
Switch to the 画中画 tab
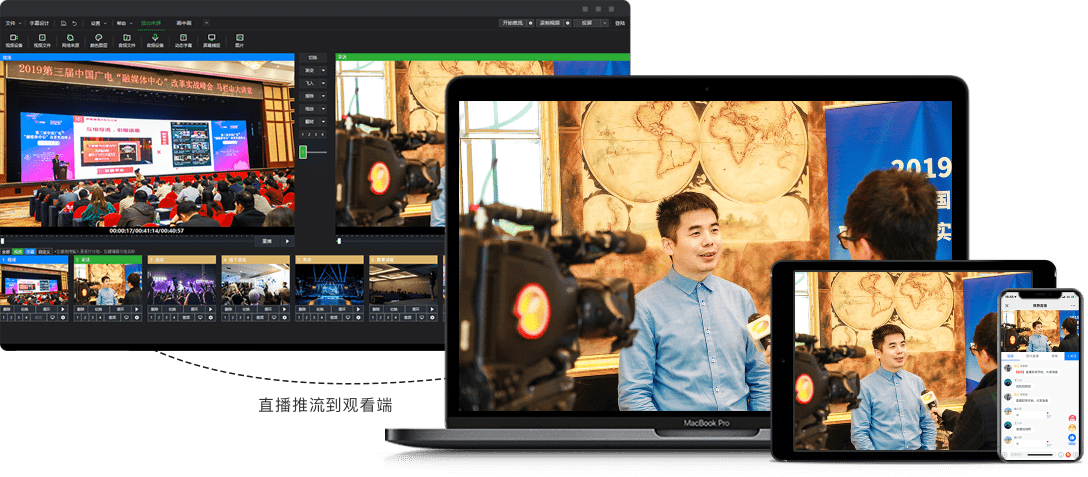pos(184,22)
